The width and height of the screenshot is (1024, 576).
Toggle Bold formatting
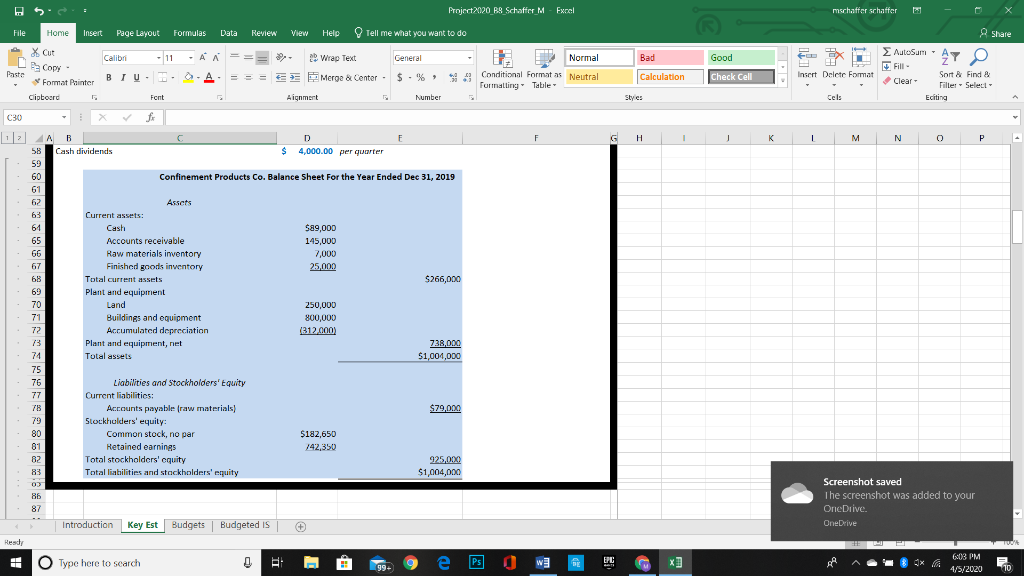[108, 78]
